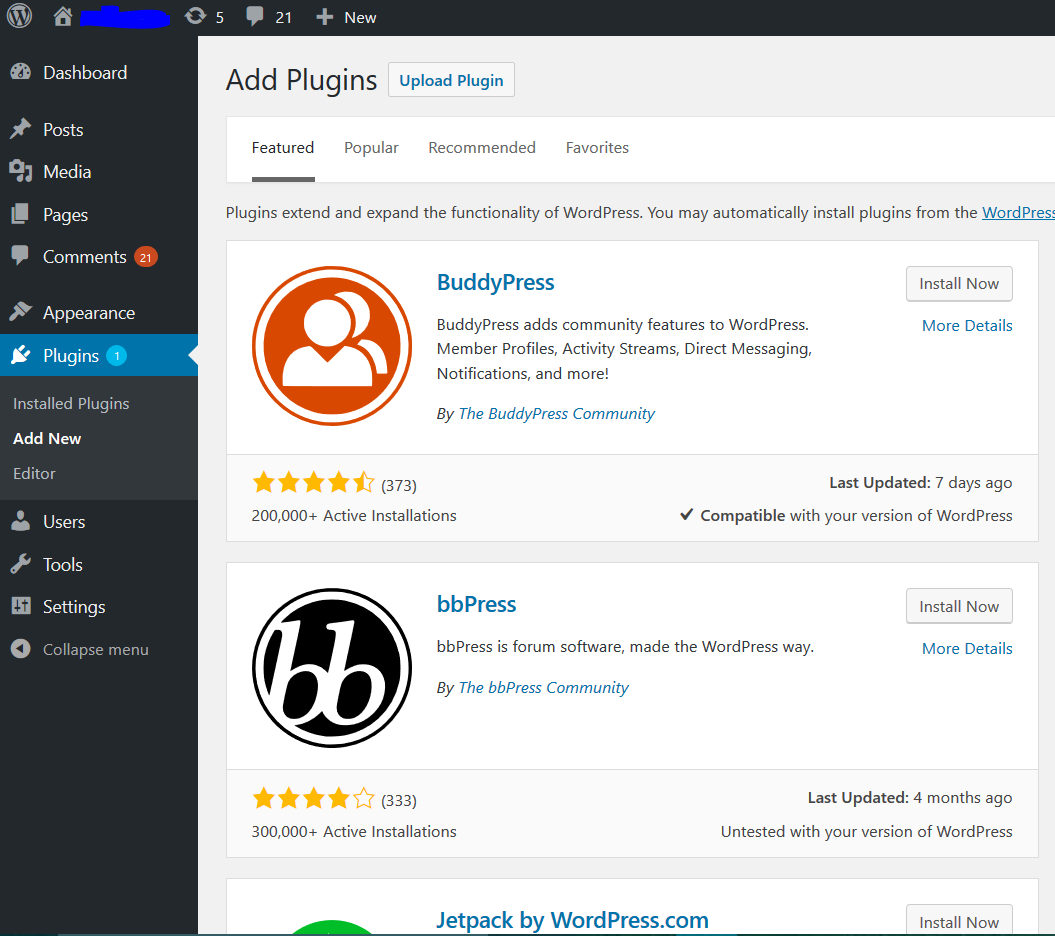The image size is (1055, 936).
Task: Open the plugin Editor submenu
Action: point(34,474)
